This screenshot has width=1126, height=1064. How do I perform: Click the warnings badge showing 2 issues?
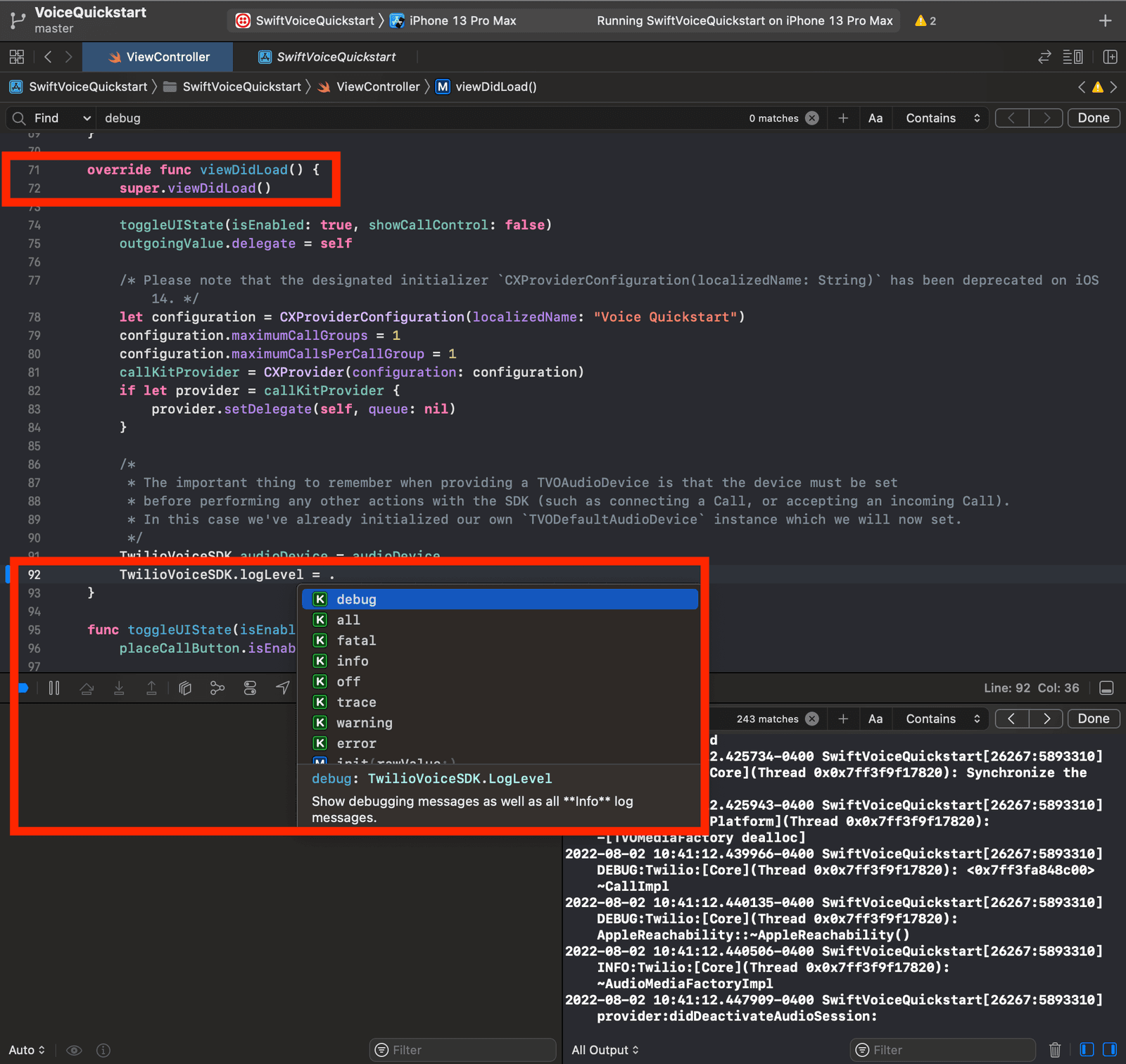tap(924, 20)
